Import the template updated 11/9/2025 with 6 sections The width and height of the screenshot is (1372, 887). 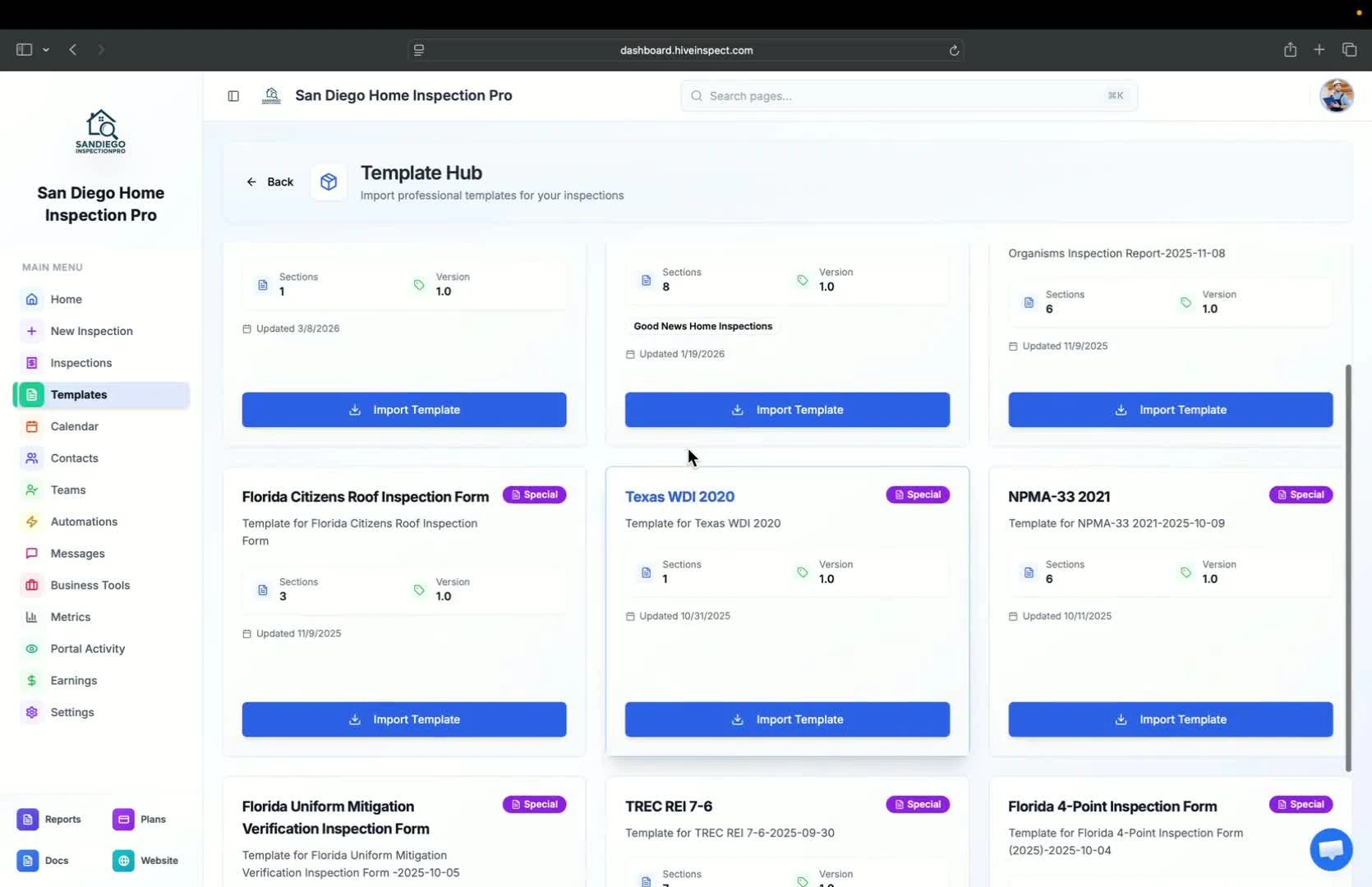[1171, 410]
